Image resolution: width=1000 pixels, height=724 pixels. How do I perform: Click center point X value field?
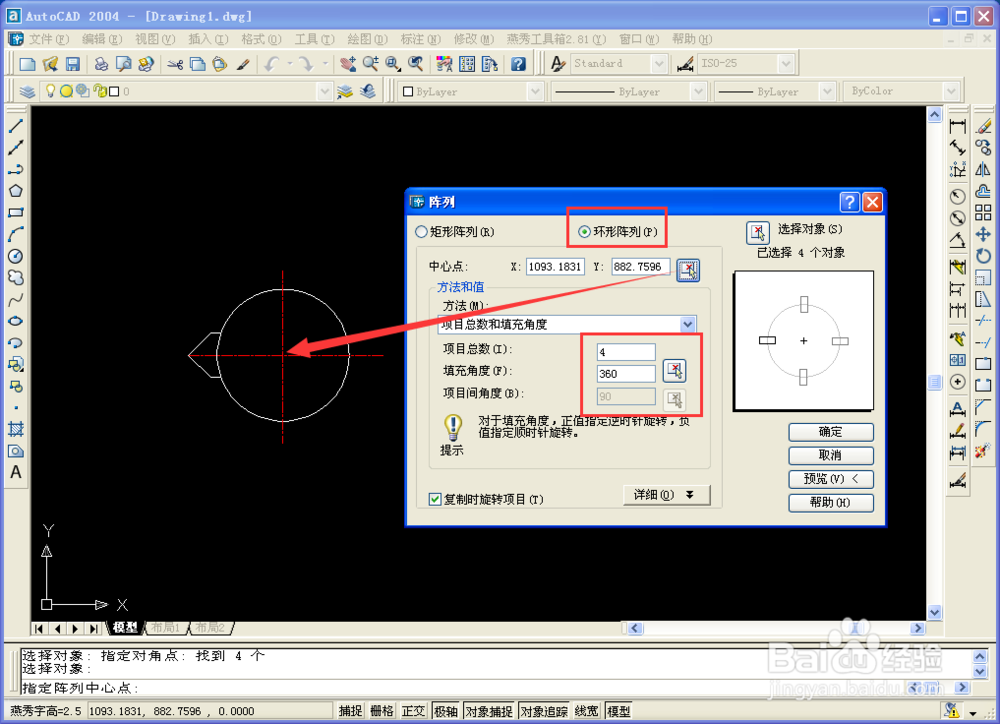[x=555, y=267]
